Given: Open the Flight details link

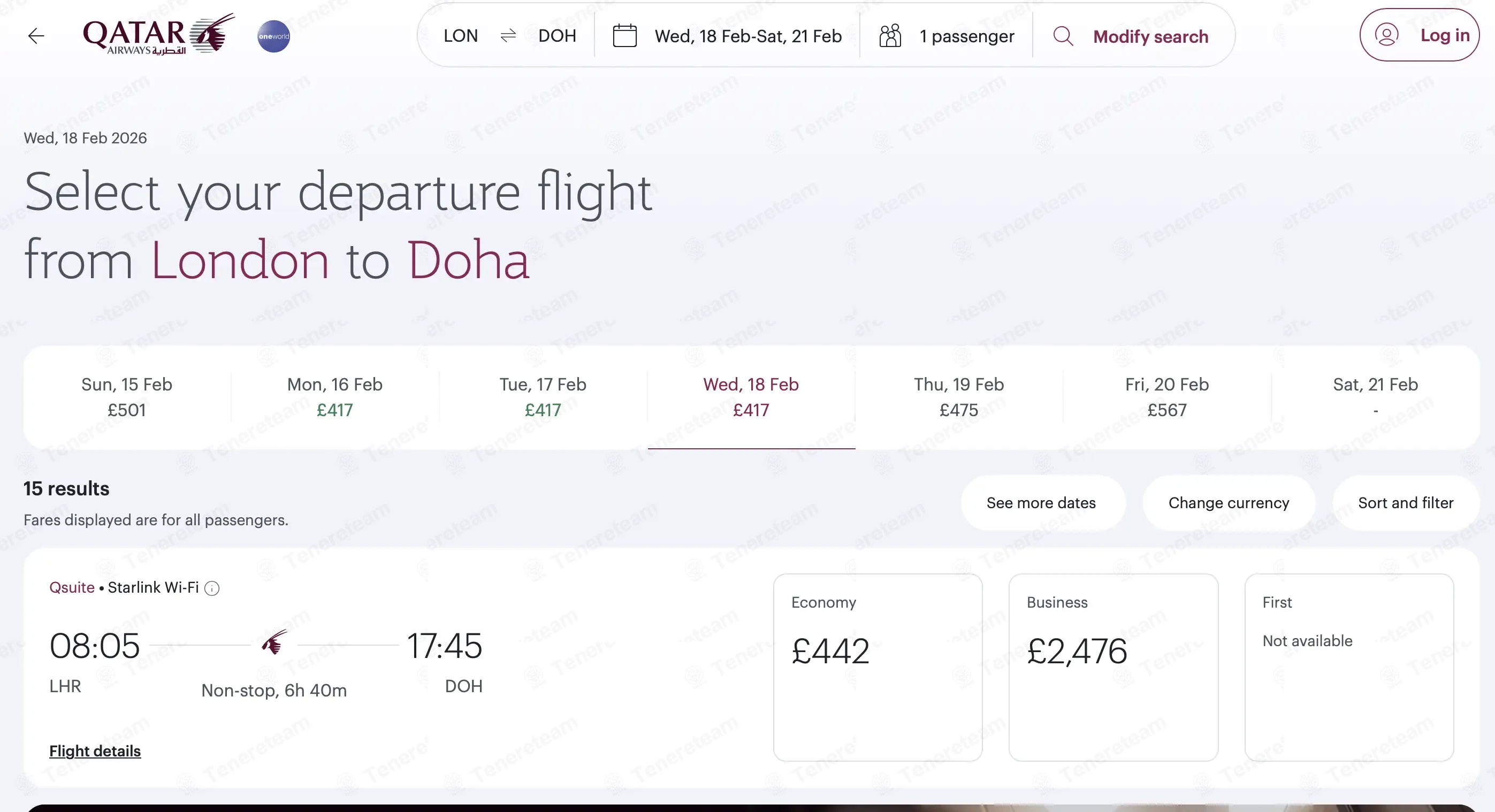Looking at the screenshot, I should tap(95, 751).
